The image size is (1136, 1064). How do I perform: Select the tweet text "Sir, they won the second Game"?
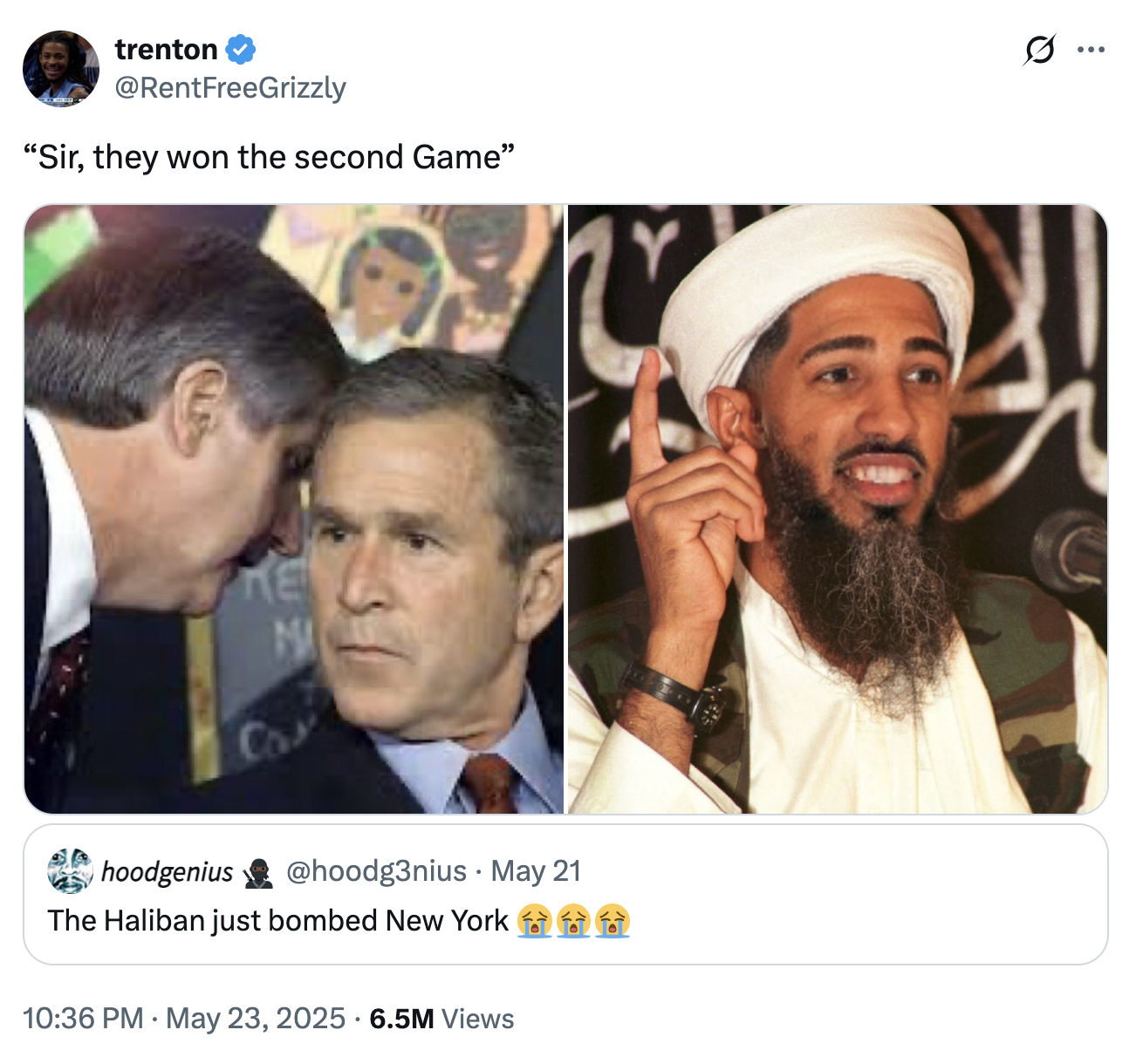268,157
